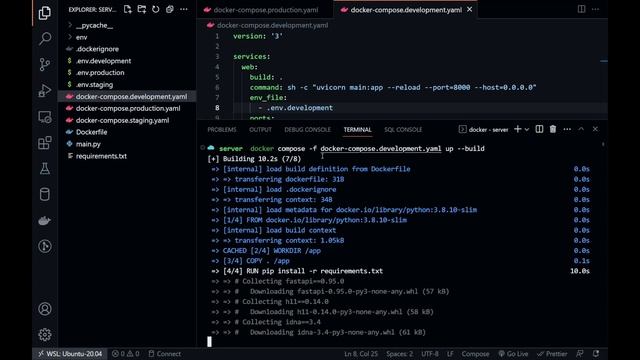Screen dimensions: 640x360
Task: Click the docker-compose.development.yaml path in terminal
Action: [x=380, y=149]
